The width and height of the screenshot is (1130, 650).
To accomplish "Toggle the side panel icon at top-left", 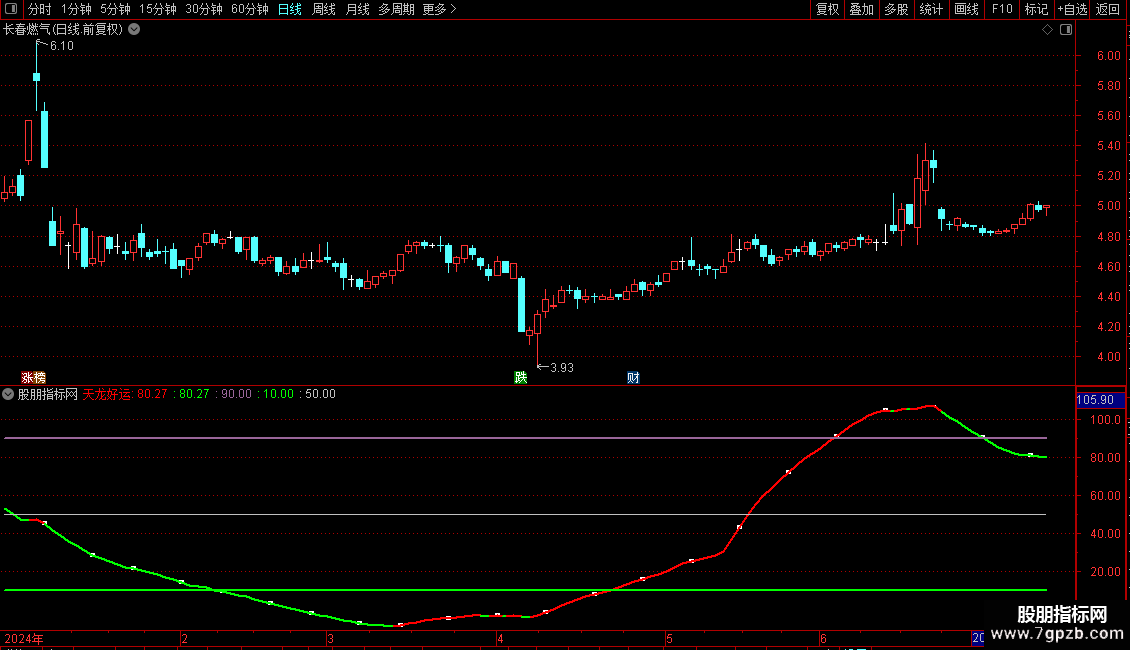I will pyautogui.click(x=11, y=9).
